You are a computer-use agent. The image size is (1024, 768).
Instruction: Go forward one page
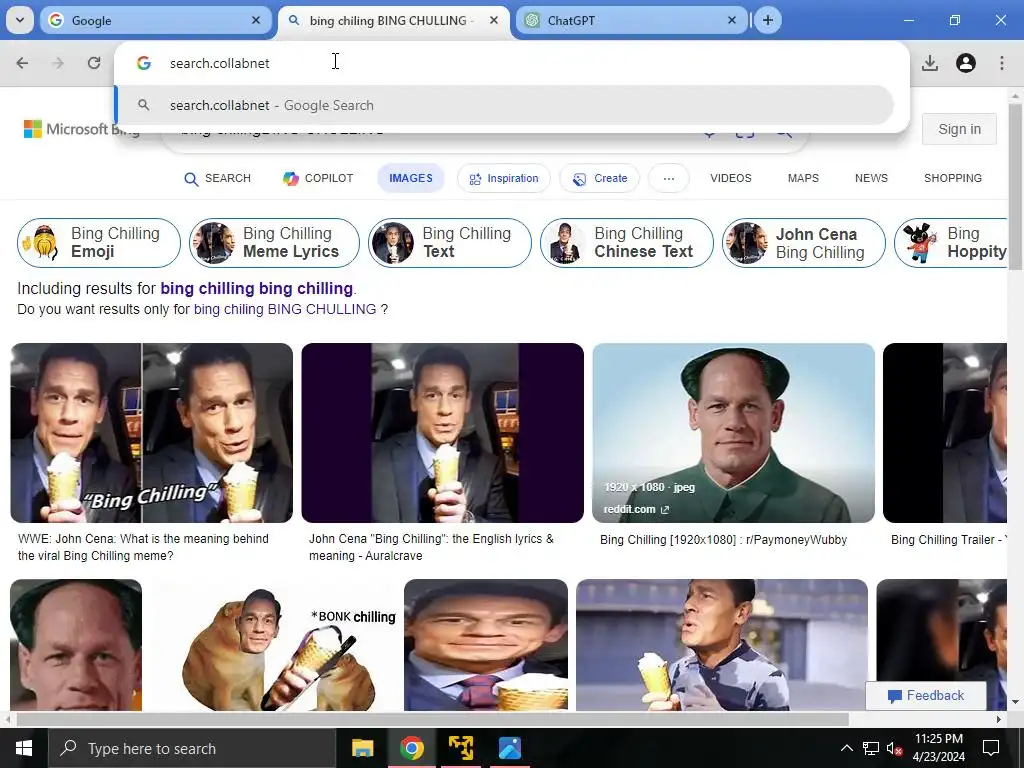(58, 63)
